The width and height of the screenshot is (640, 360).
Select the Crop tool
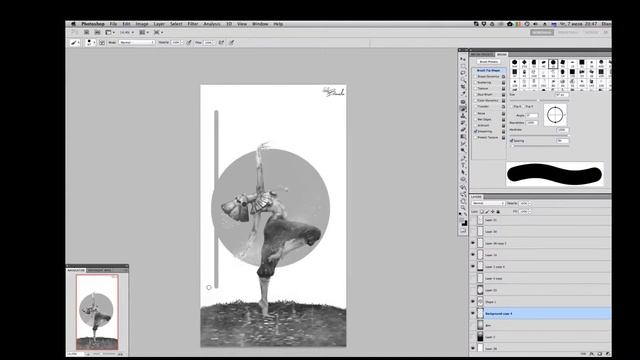[463, 87]
